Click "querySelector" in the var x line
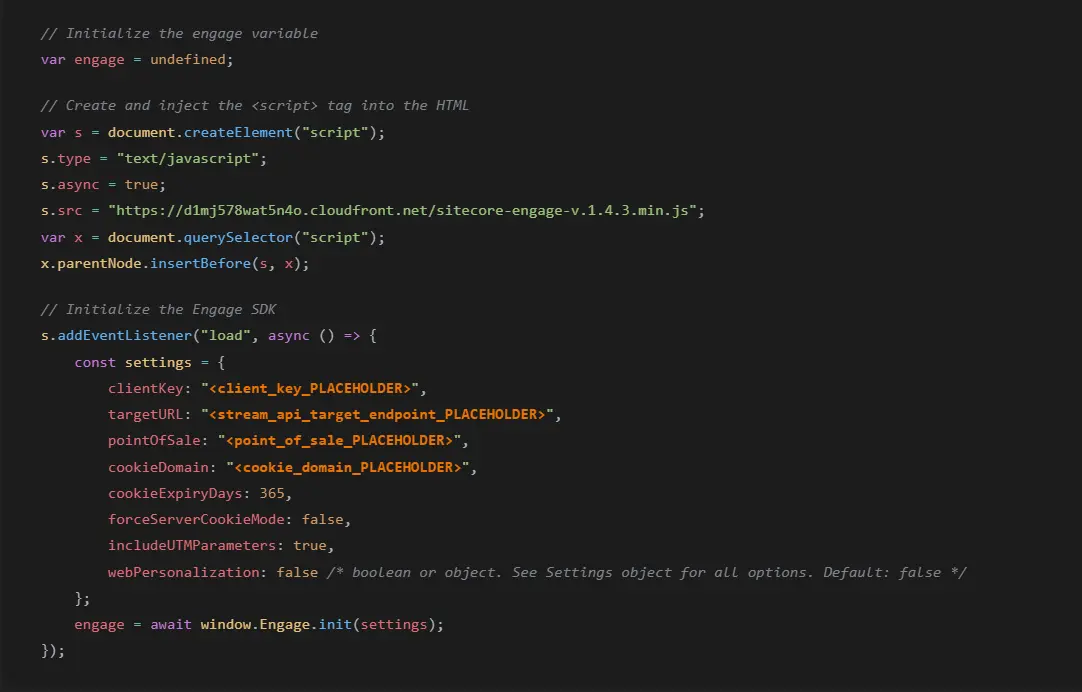This screenshot has height=692, width=1082. pyautogui.click(x=238, y=237)
